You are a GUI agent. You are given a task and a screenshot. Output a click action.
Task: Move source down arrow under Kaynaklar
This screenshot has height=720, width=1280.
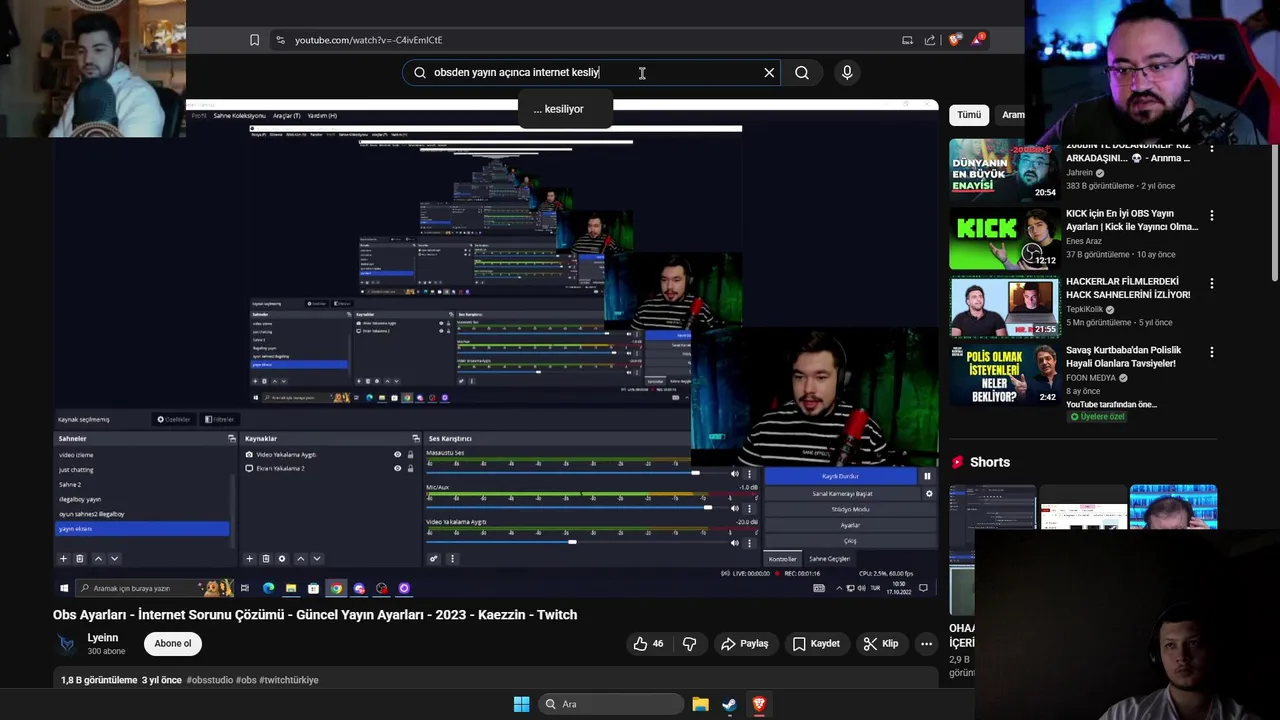tap(317, 559)
